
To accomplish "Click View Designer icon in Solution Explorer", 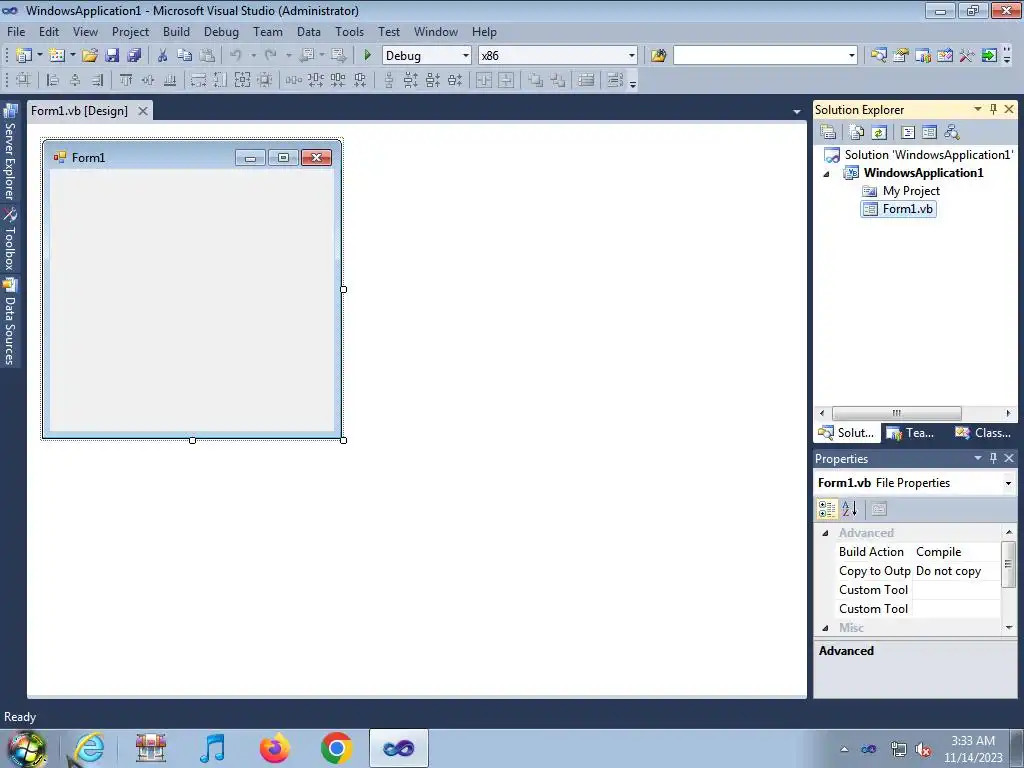I will [x=929, y=133].
